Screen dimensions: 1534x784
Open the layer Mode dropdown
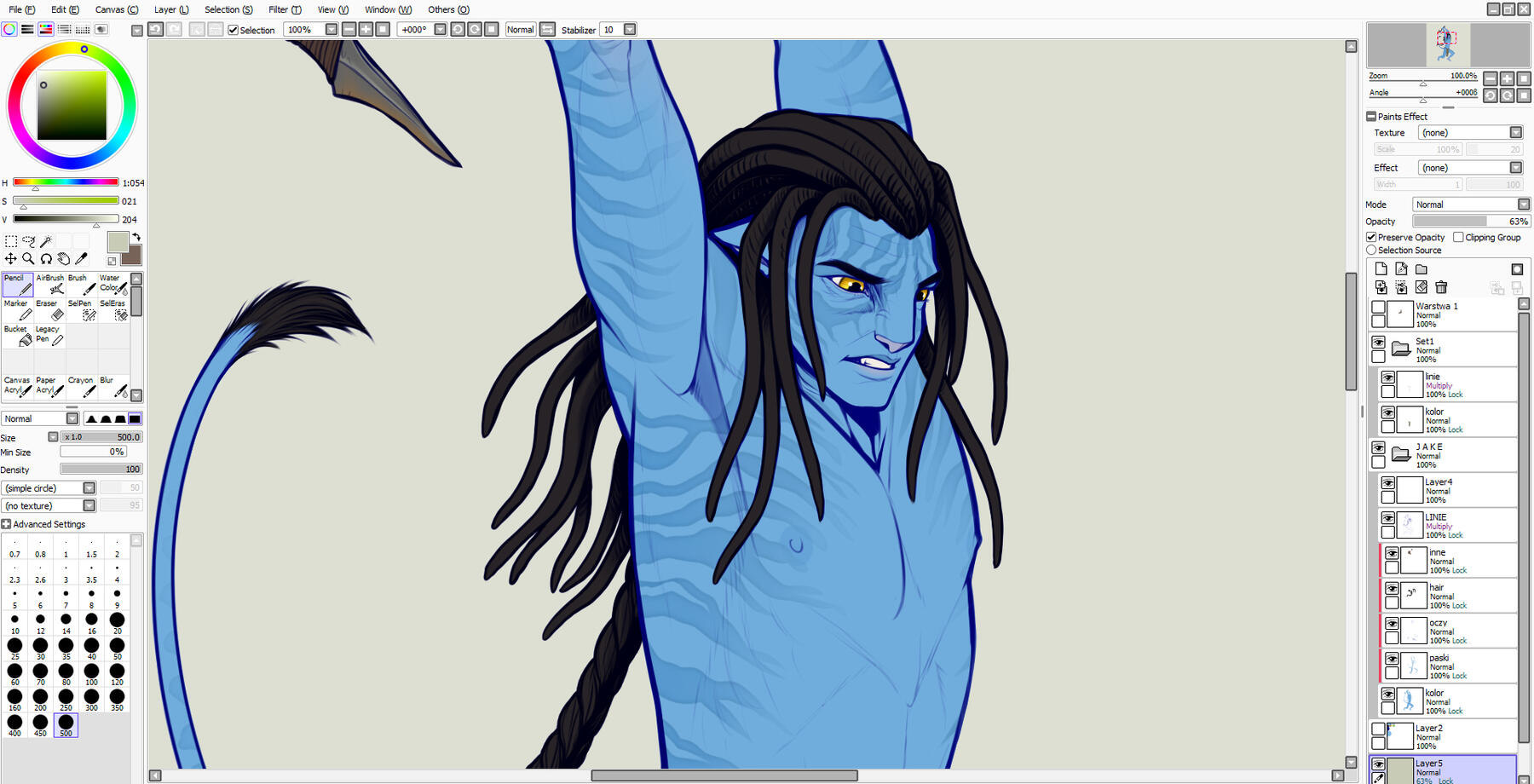click(x=1523, y=205)
